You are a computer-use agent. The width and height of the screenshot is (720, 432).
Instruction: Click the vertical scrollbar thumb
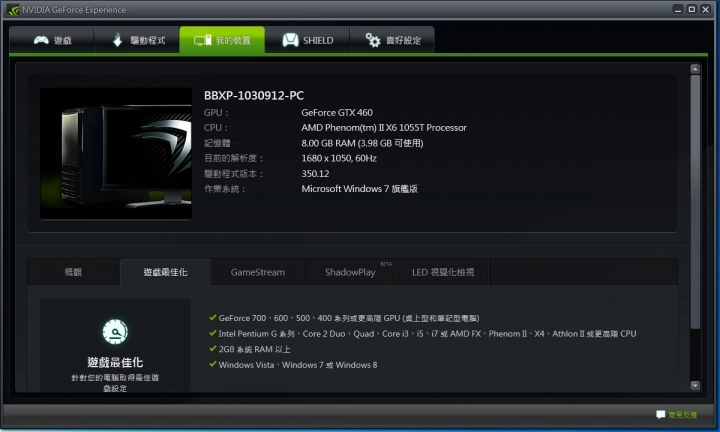point(695,202)
